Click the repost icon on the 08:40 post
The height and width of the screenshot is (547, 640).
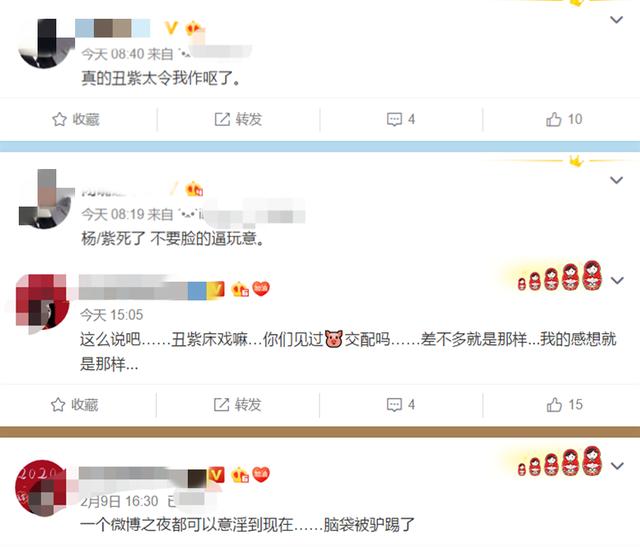222,119
